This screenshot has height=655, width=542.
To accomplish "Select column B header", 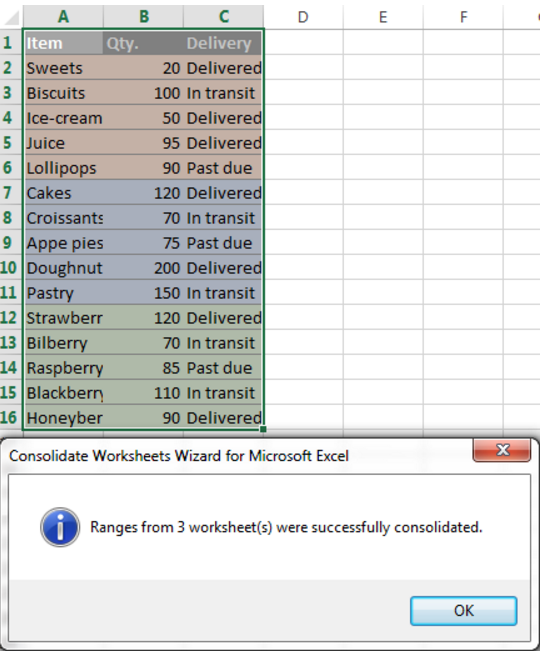I will (143, 17).
